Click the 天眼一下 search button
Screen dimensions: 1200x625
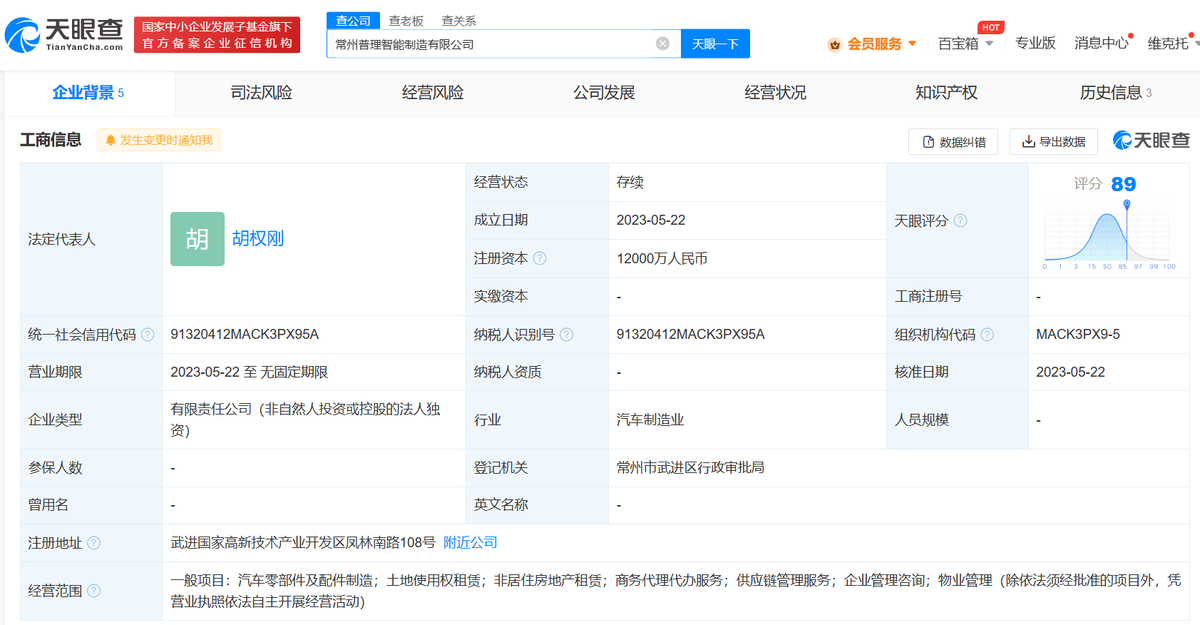[714, 43]
